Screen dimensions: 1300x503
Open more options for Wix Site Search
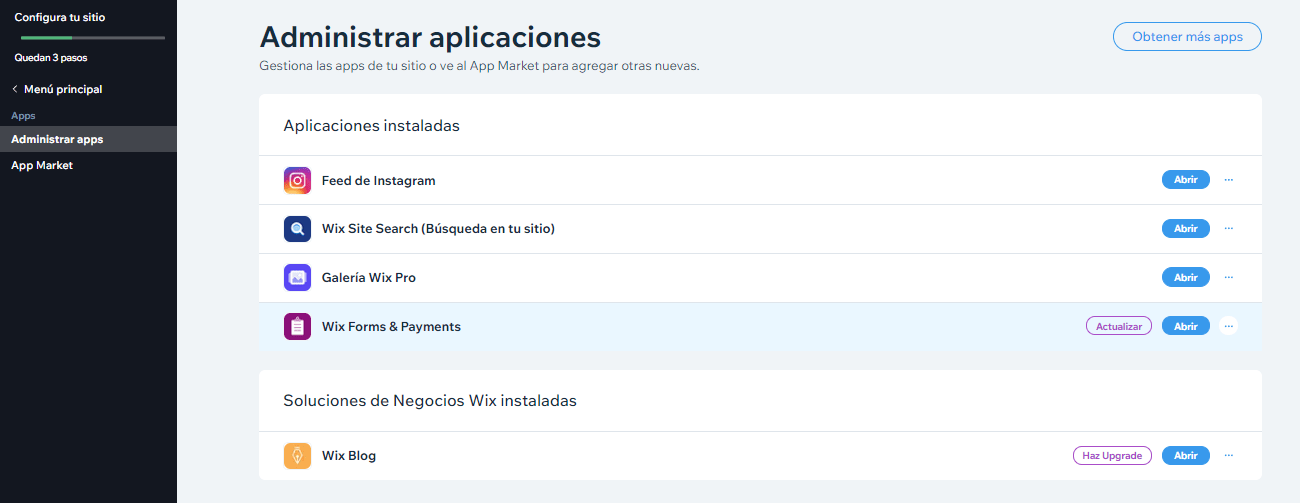pyautogui.click(x=1228, y=228)
